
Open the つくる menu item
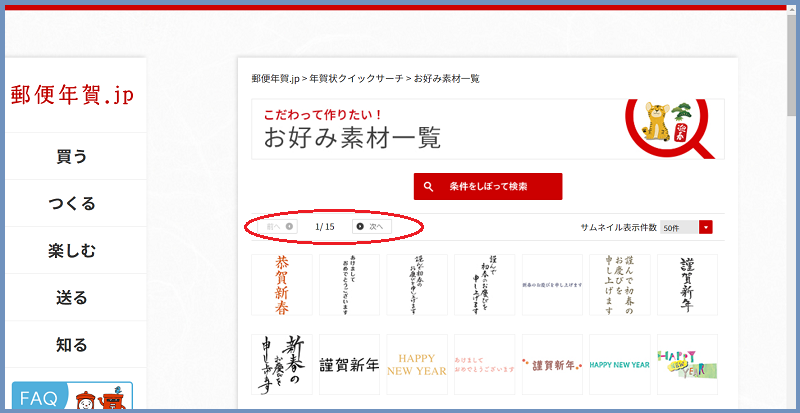pyautogui.click(x=72, y=203)
